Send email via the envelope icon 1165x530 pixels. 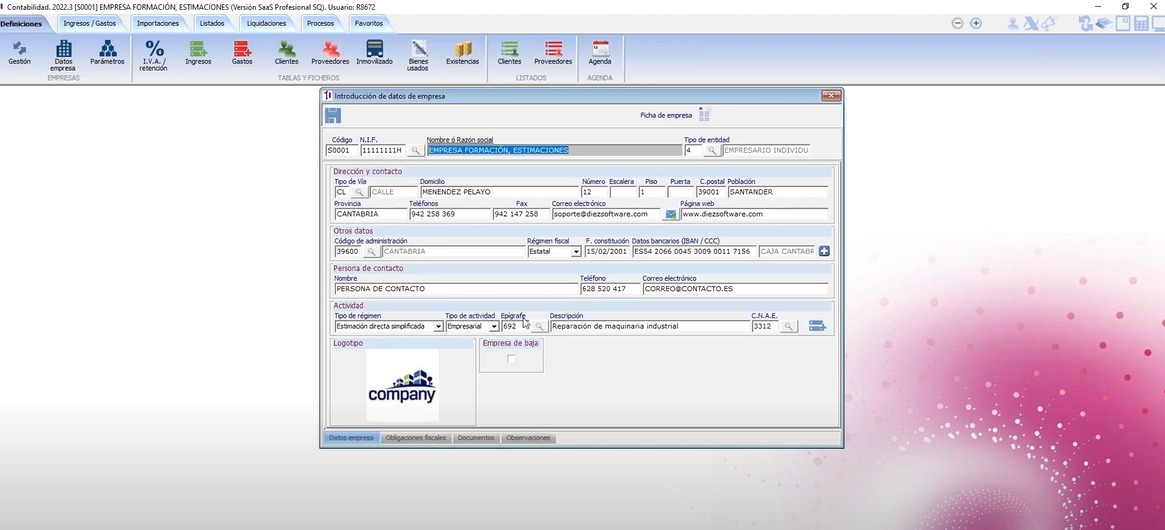670,214
